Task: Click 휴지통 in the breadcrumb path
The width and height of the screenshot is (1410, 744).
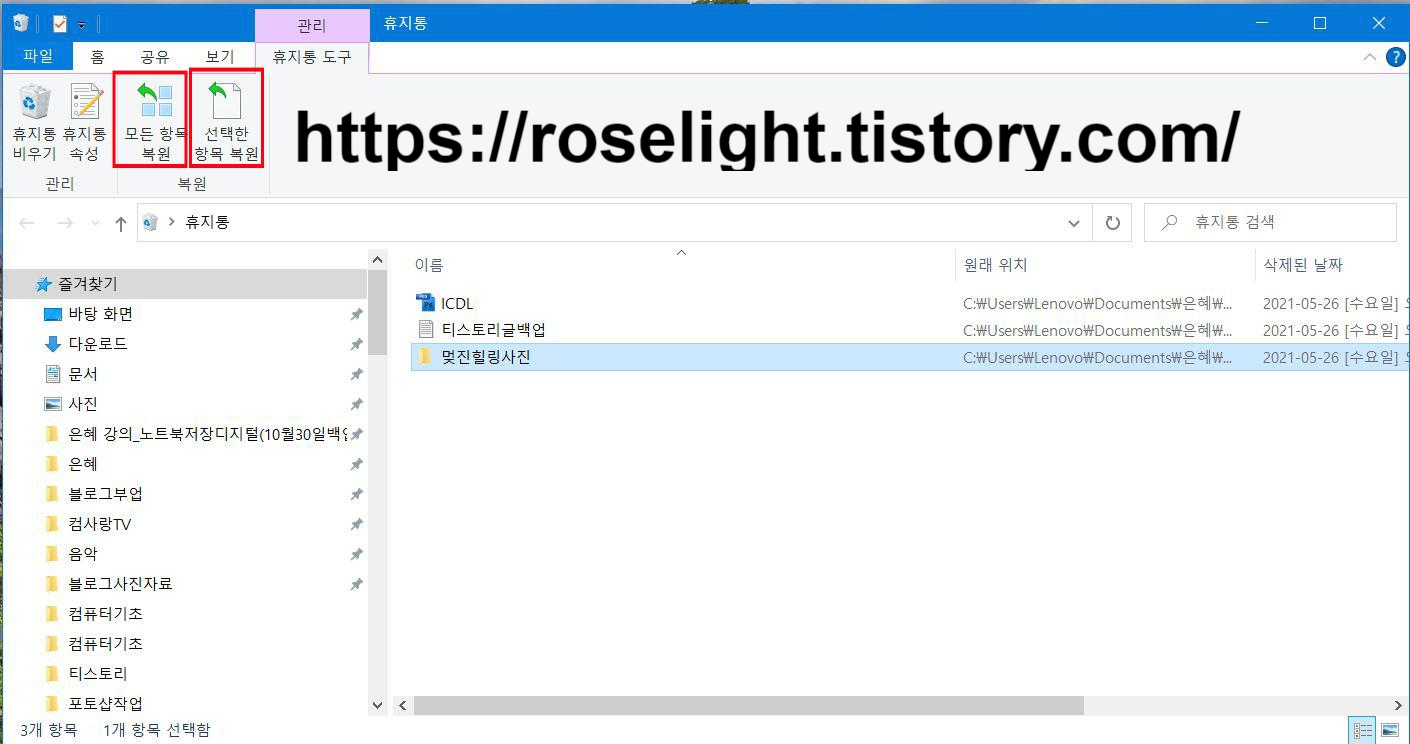Action: pos(208,222)
